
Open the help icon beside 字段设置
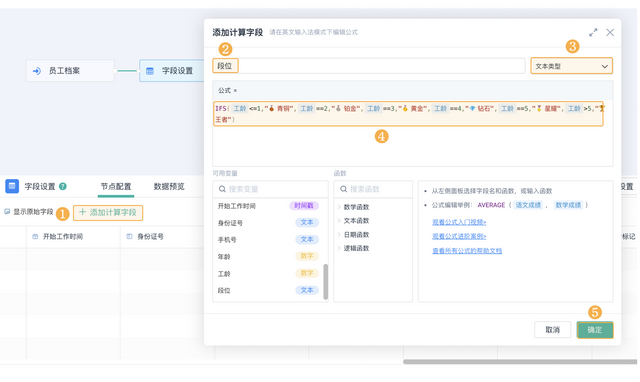(x=62, y=187)
